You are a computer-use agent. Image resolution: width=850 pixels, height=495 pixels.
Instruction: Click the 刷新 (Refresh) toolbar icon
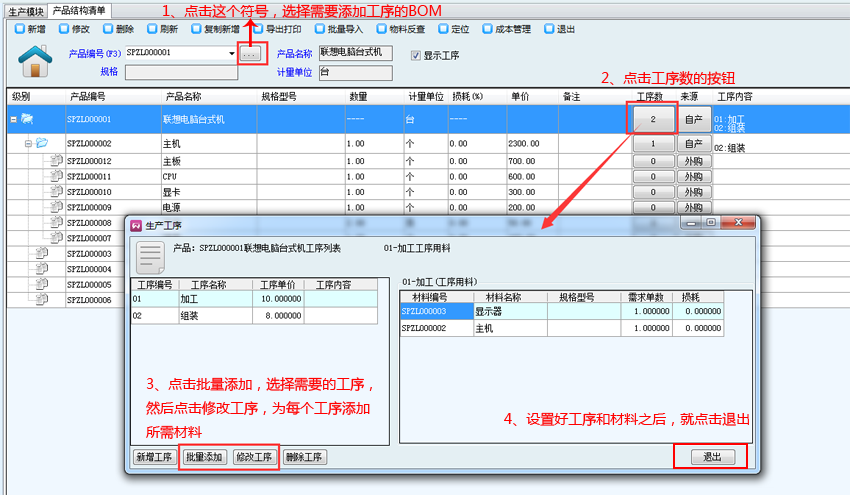click(152, 29)
